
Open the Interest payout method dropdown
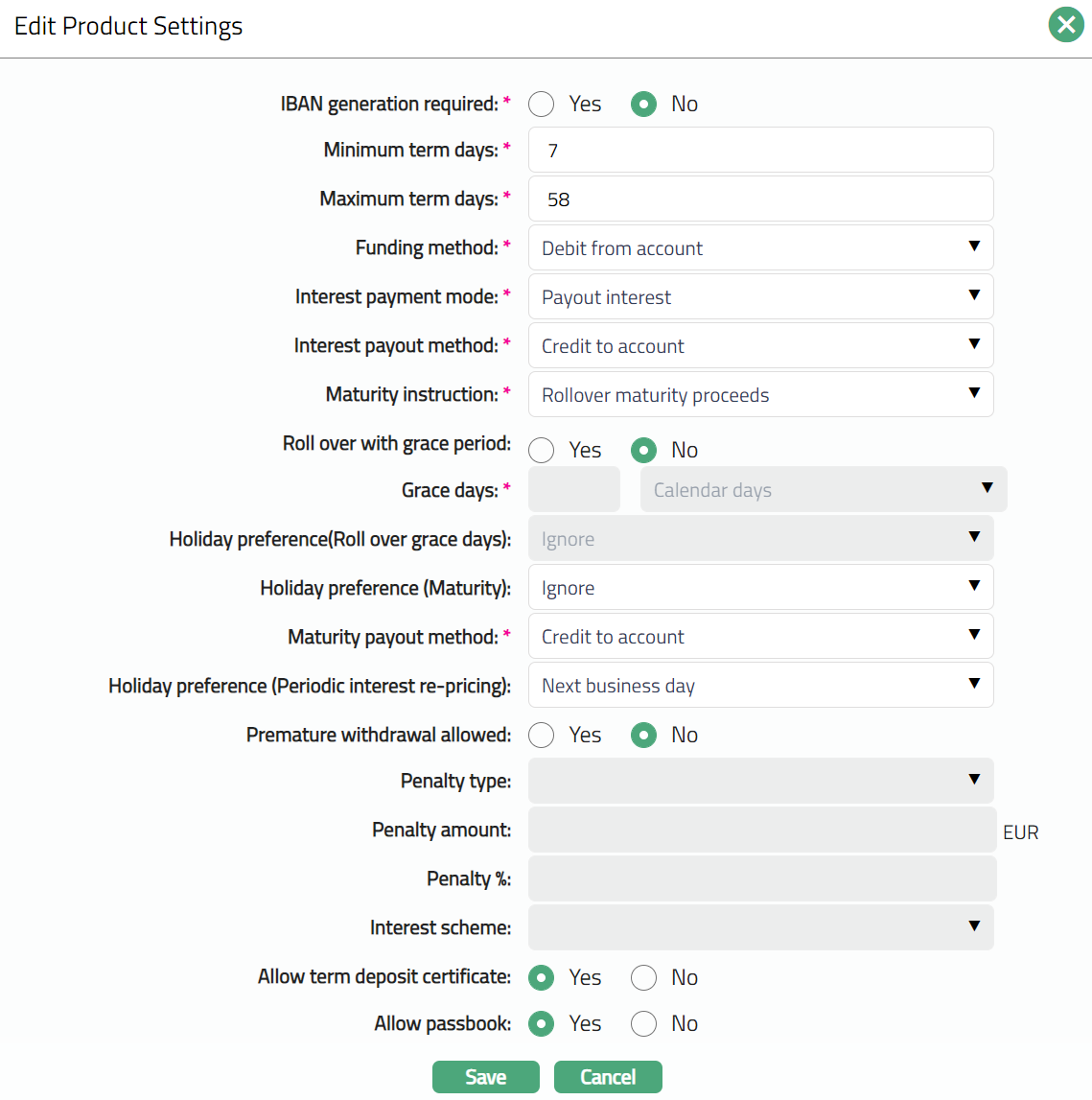760,346
